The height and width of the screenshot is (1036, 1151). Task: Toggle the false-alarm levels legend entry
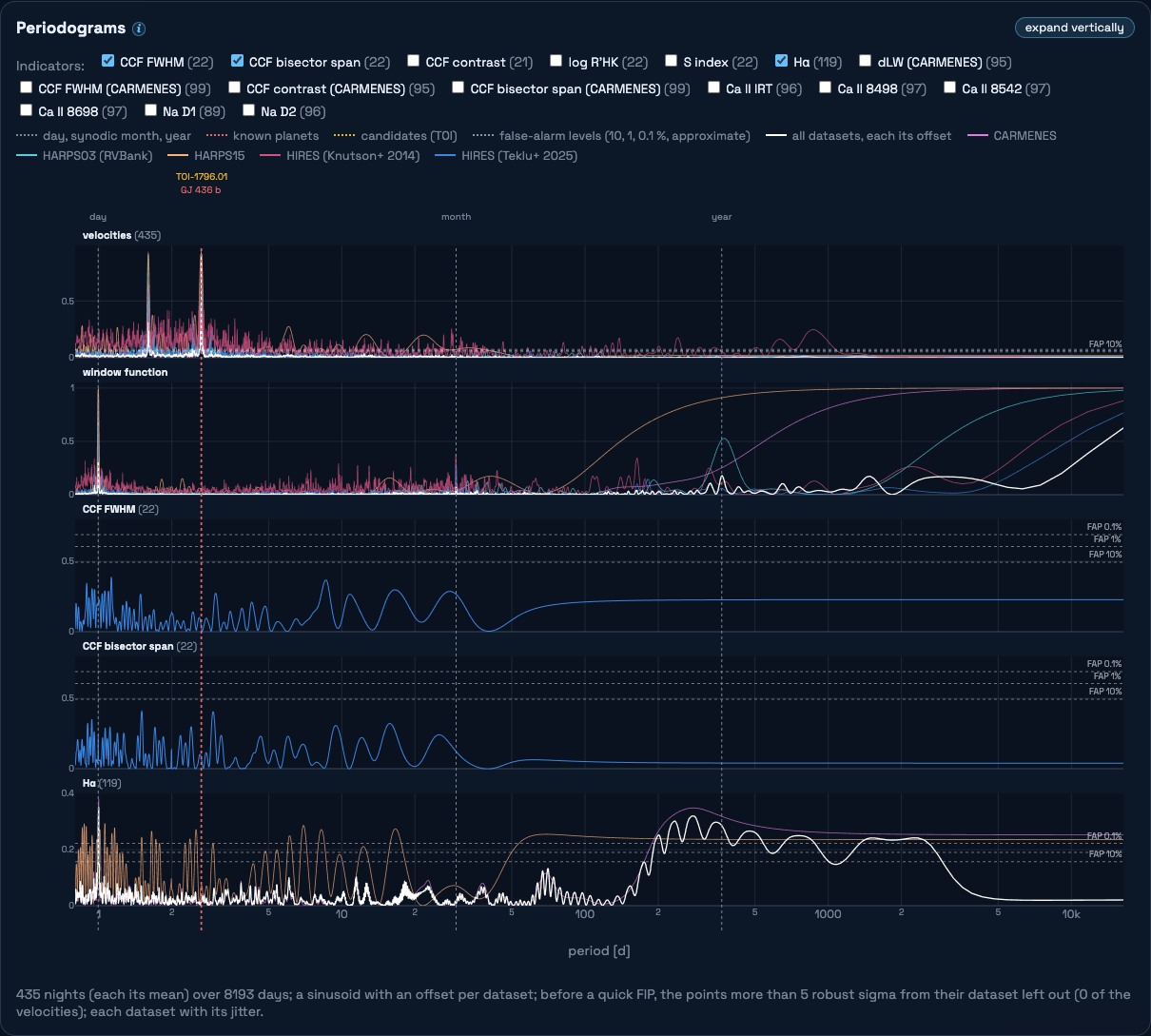611,136
